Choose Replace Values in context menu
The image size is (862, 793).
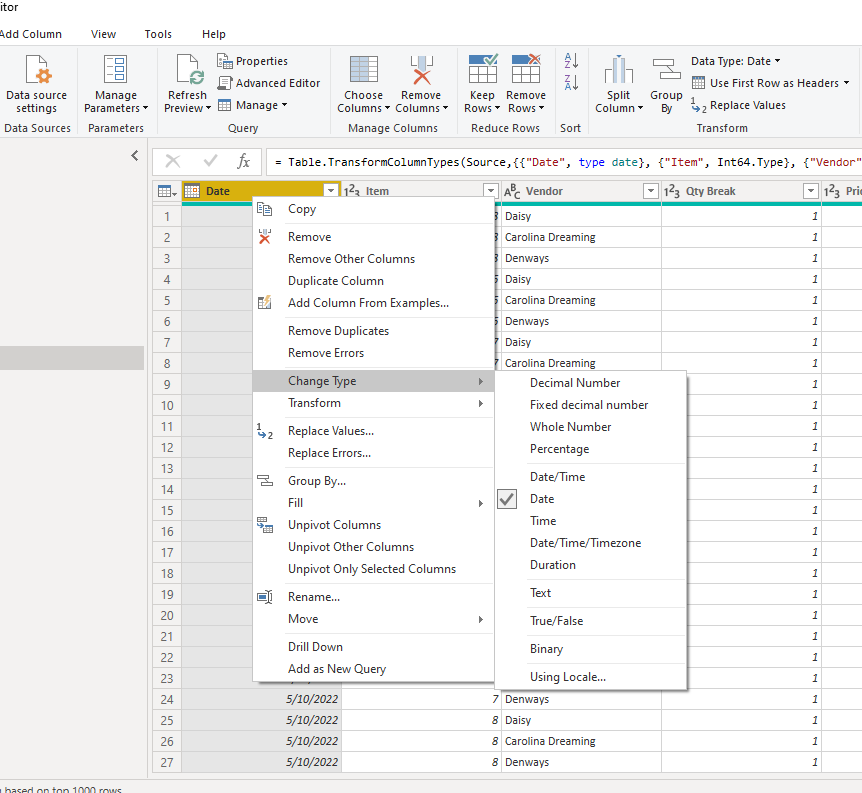click(x=373, y=431)
